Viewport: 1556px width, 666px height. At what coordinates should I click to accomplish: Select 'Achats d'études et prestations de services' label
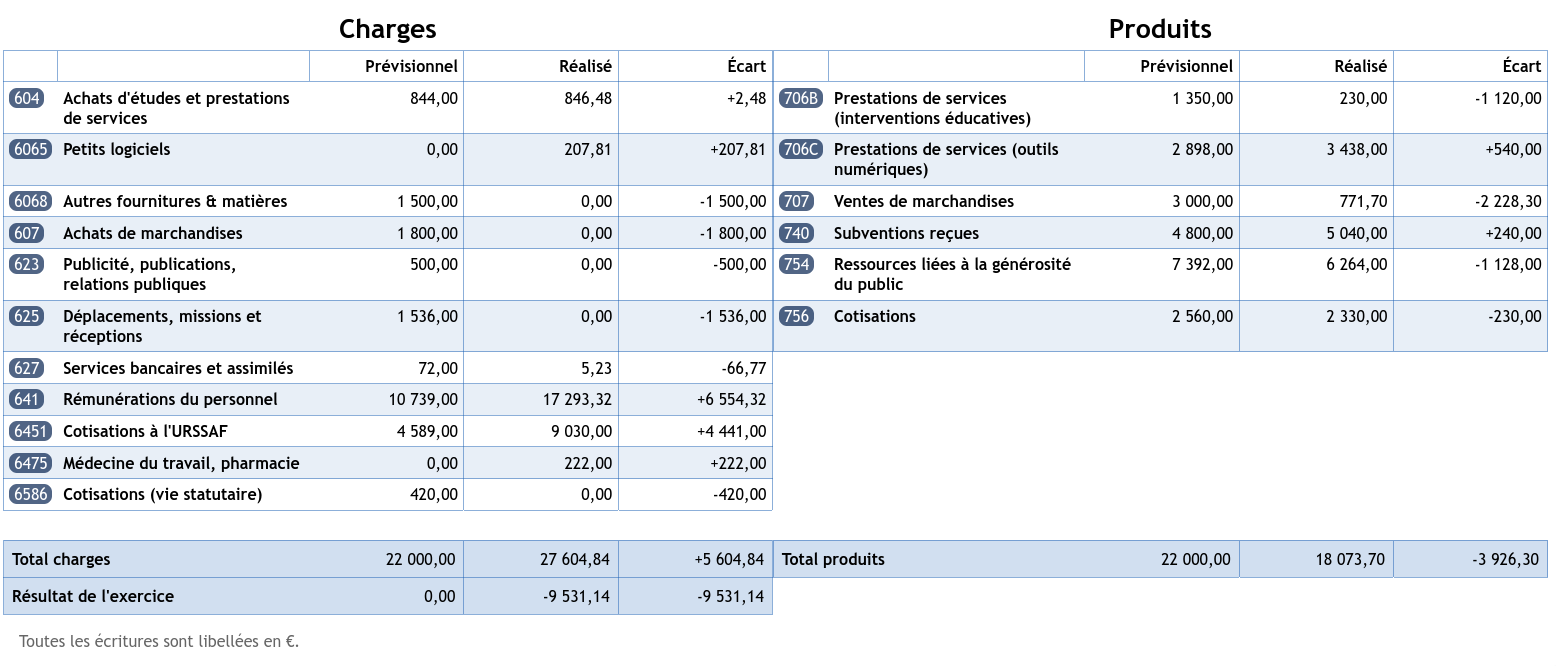176,108
